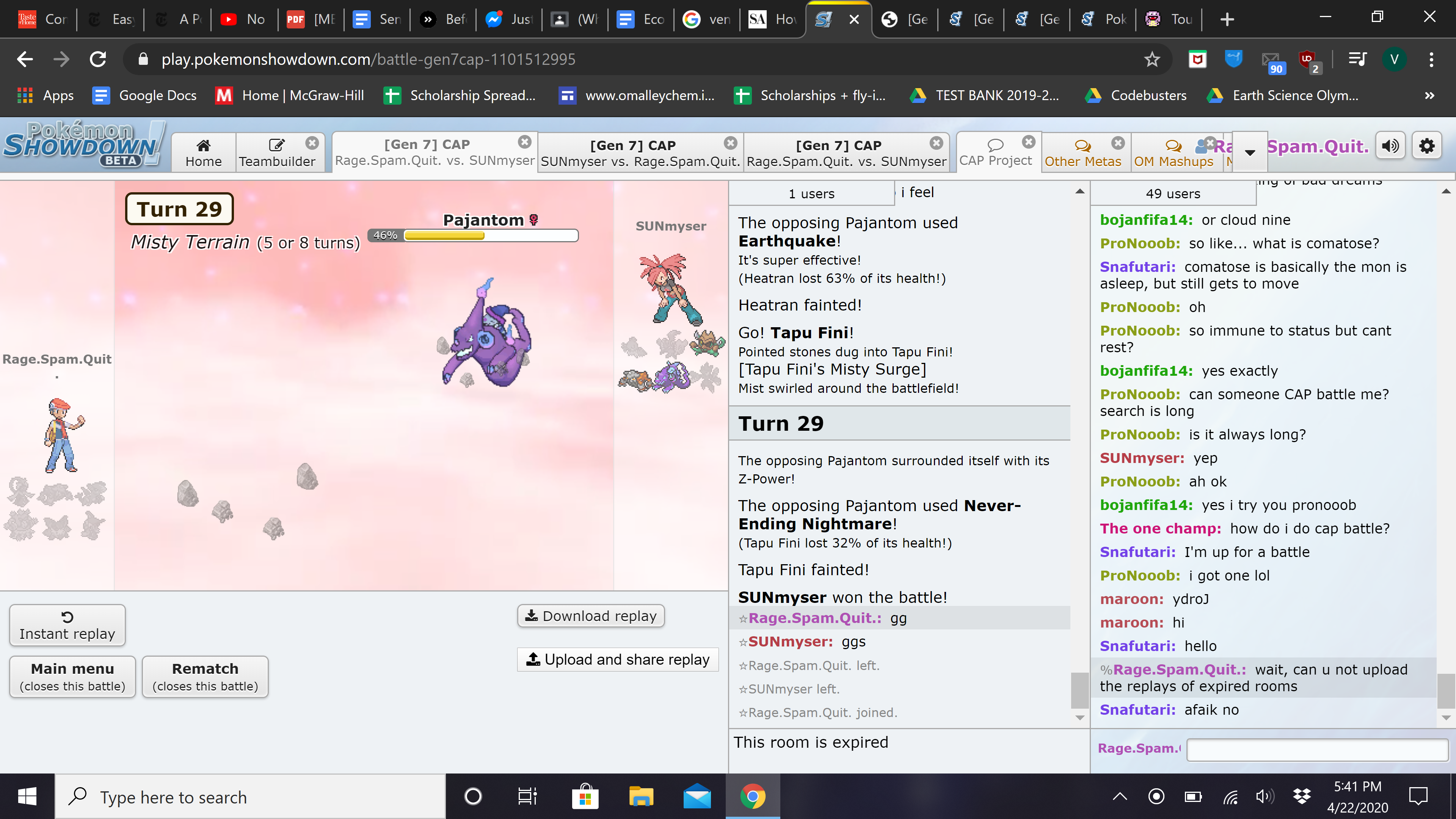Switch to the PDF browser tab

coord(310,19)
